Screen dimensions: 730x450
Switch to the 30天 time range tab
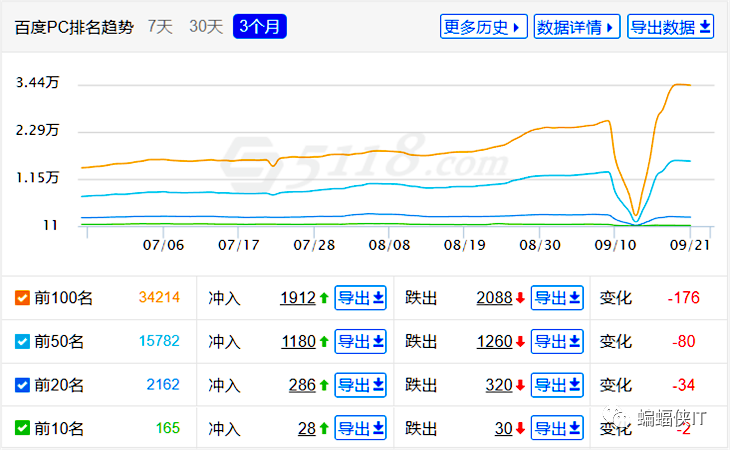pyautogui.click(x=206, y=27)
